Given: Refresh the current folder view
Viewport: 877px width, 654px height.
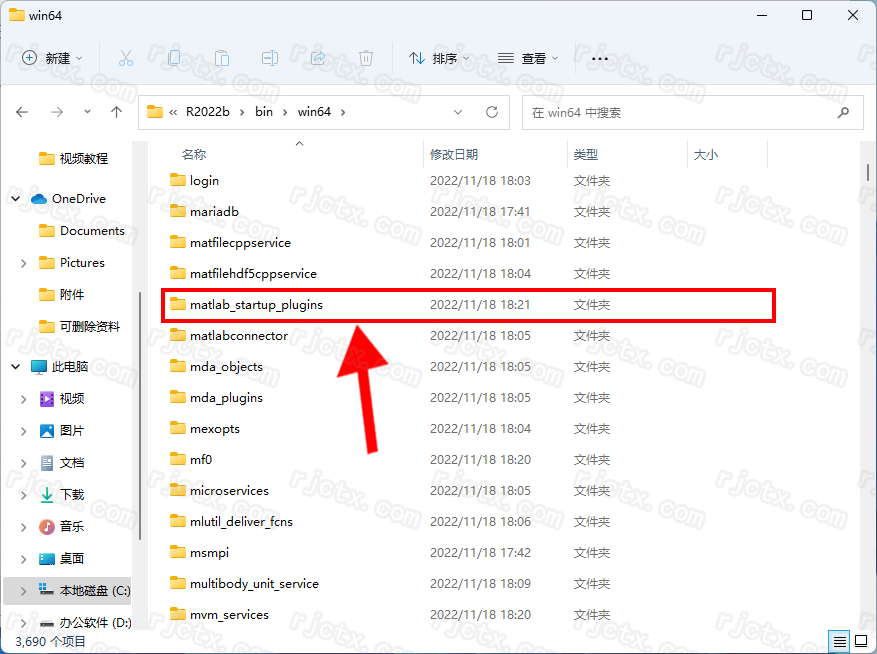Looking at the screenshot, I should pos(491,112).
